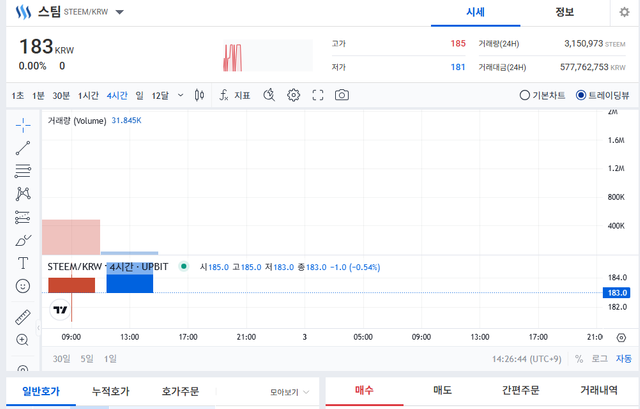Click the low price value 181
640x409 pixels.
coord(458,67)
